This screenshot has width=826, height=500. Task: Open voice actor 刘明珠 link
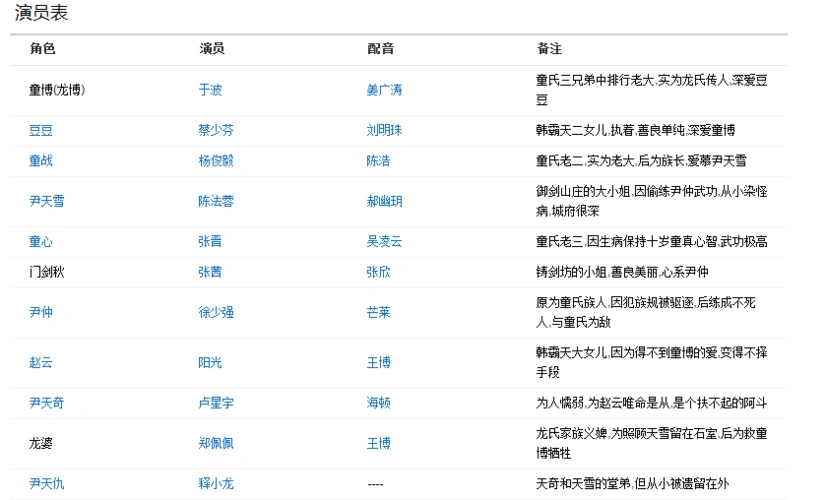coord(384,131)
